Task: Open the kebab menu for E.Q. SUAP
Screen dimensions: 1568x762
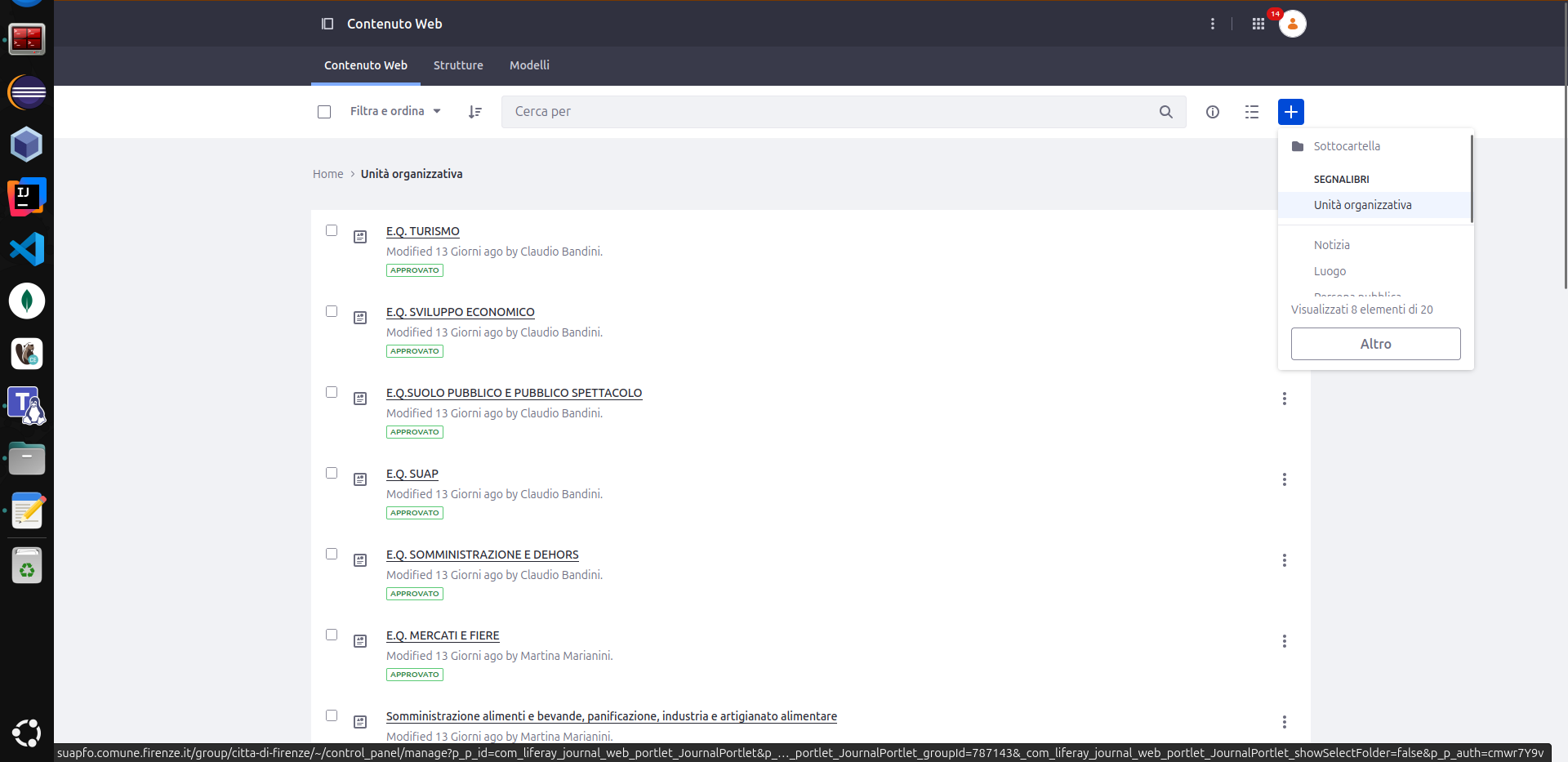Action: tap(1284, 479)
